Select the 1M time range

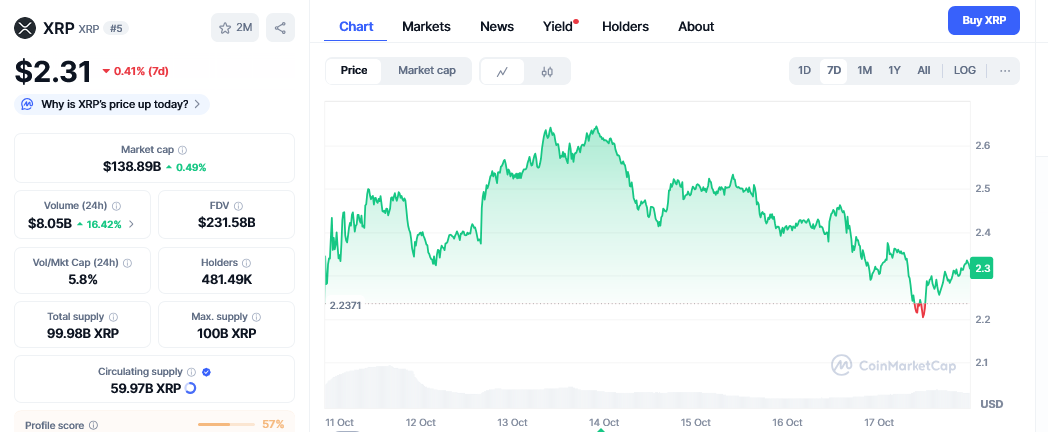pos(864,70)
